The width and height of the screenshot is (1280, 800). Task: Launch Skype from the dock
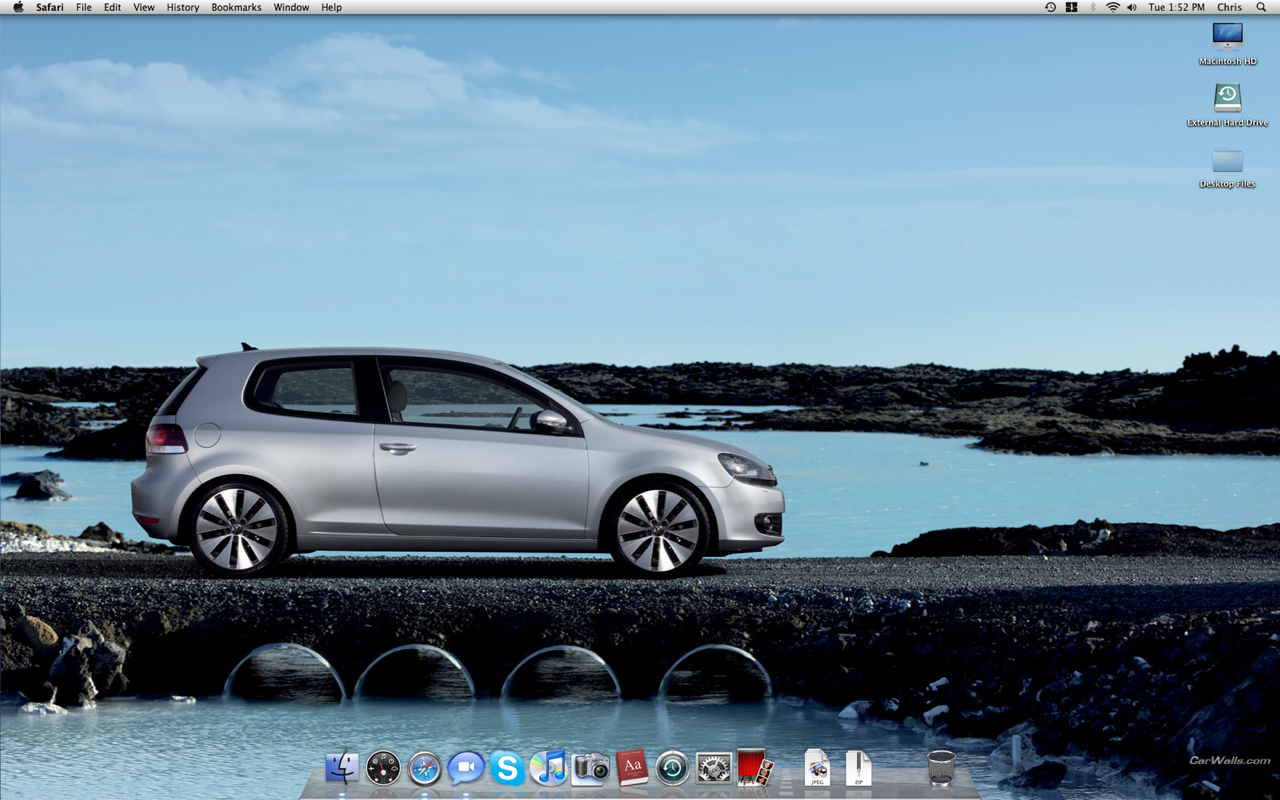pyautogui.click(x=507, y=768)
